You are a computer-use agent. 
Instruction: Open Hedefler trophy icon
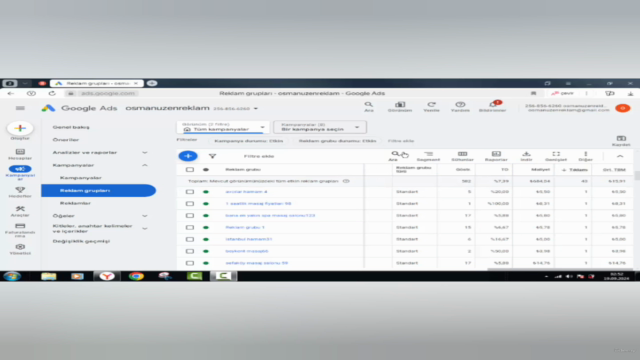[x=20, y=190]
